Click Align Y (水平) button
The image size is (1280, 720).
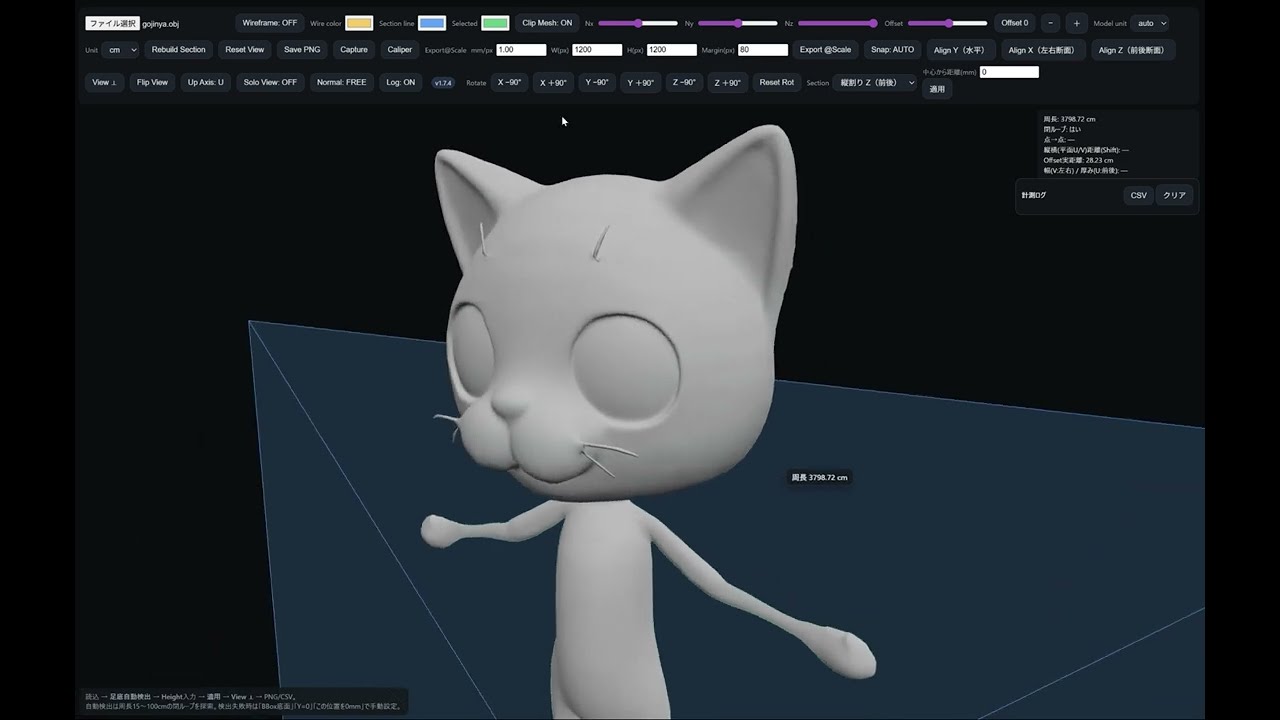click(x=961, y=50)
